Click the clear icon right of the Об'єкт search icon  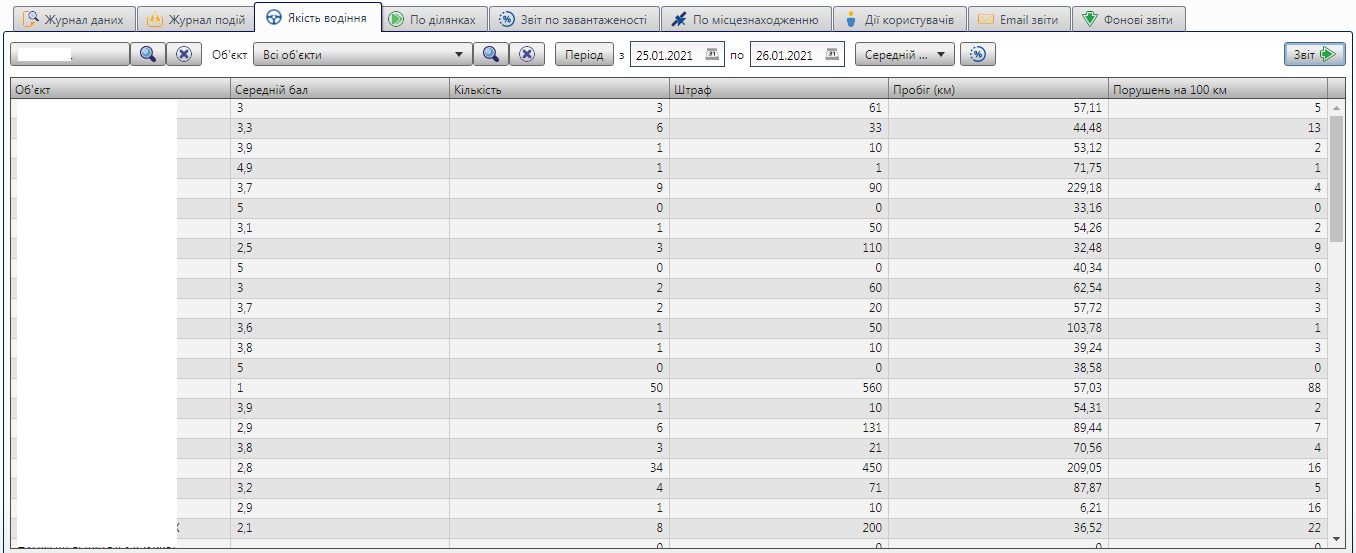[527, 54]
